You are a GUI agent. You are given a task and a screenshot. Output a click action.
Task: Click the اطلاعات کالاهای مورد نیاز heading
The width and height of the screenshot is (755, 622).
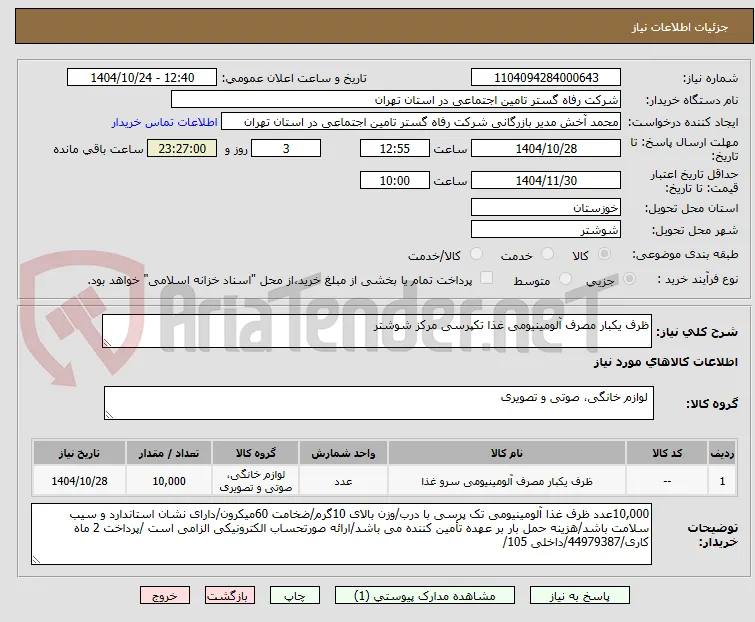tap(665, 362)
